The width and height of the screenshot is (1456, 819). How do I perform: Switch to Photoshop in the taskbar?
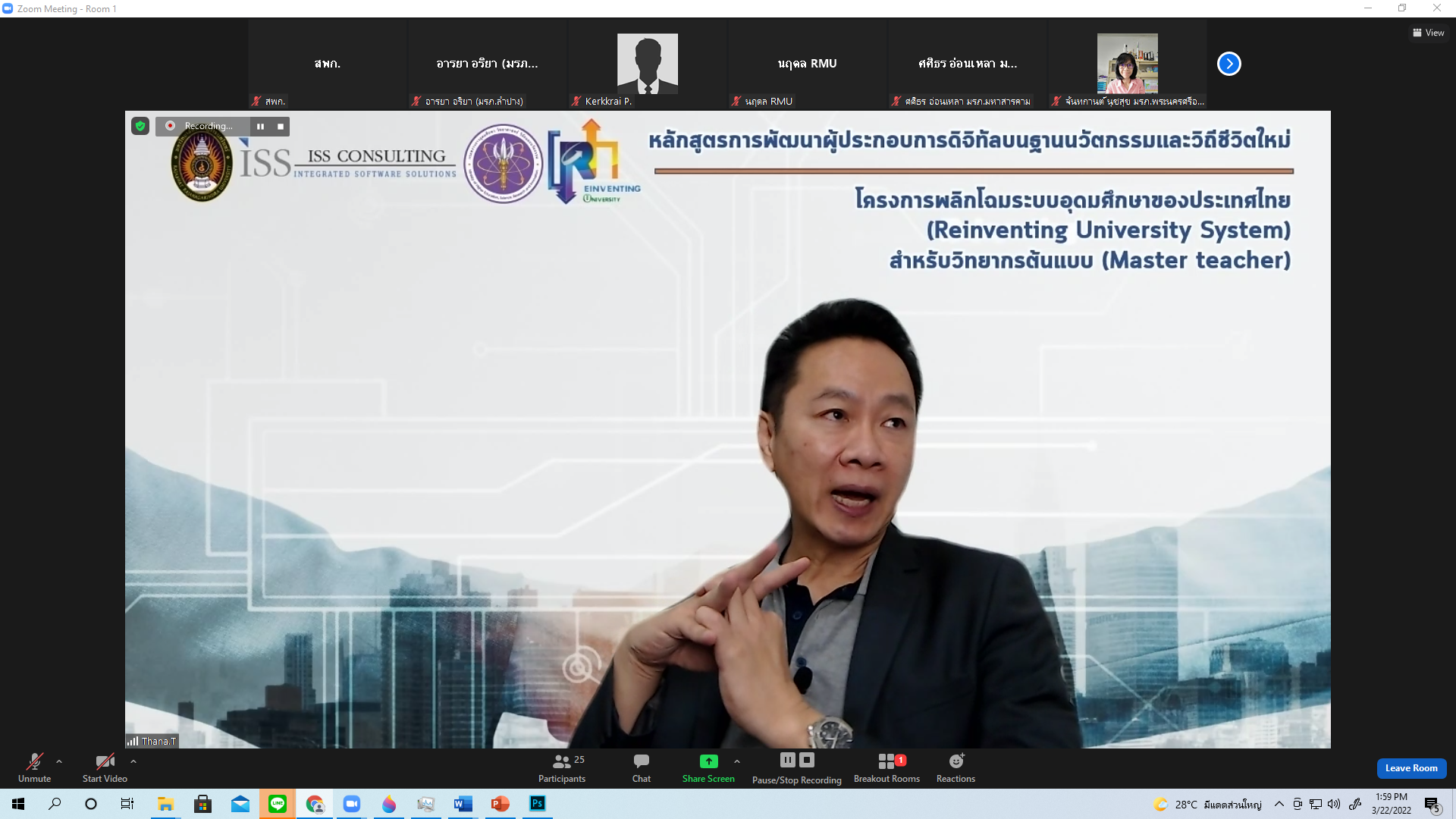[538, 804]
